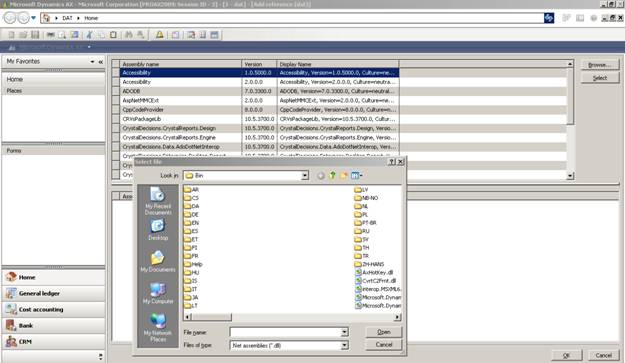Image resolution: width=625 pixels, height=363 pixels.
Task: Click the yellow Alert bell icon
Action: pyautogui.click(x=159, y=35)
